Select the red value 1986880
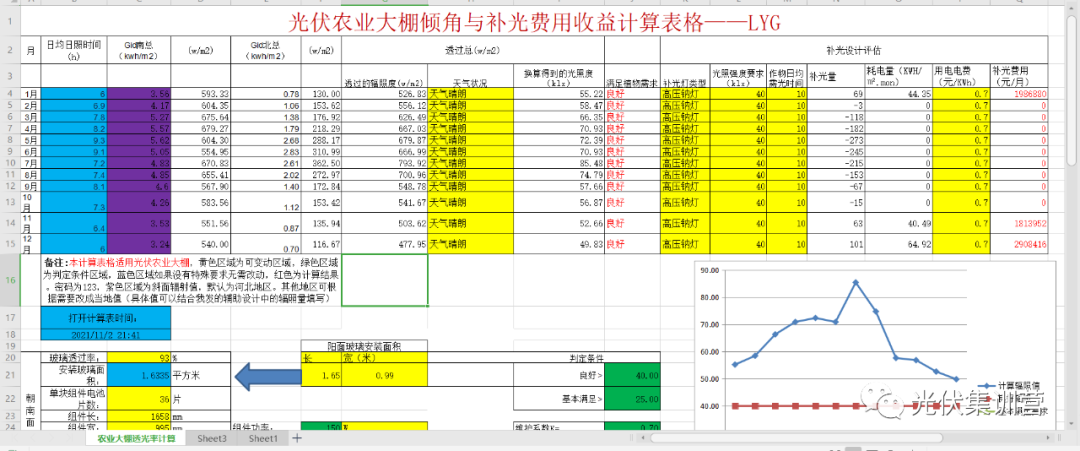The height and width of the screenshot is (451, 1080). coord(1019,94)
